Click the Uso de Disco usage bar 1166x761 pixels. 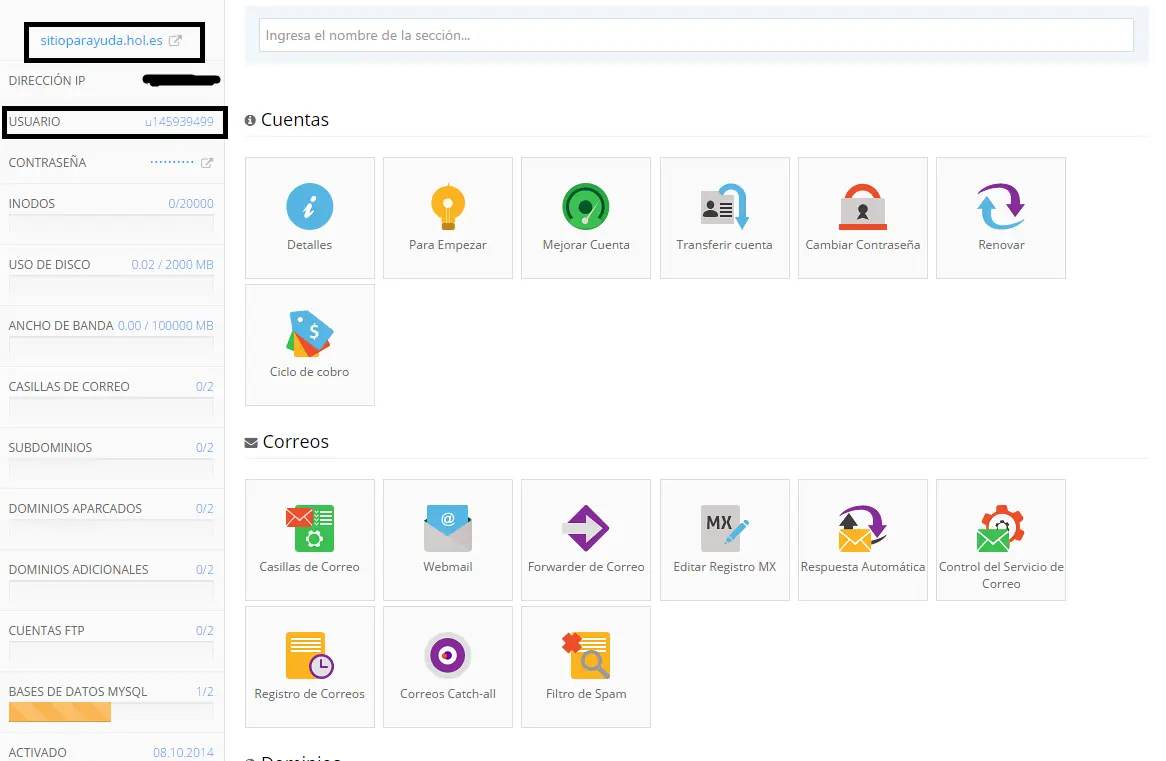coord(111,285)
